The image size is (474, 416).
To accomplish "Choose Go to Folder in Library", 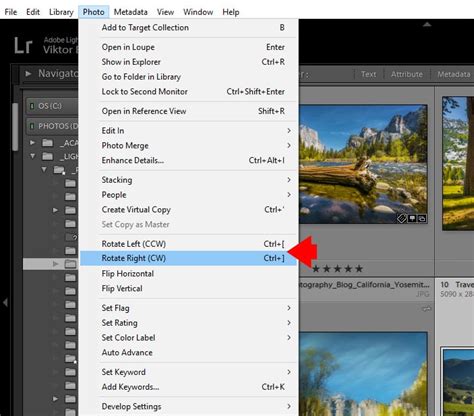I will pyautogui.click(x=188, y=77).
